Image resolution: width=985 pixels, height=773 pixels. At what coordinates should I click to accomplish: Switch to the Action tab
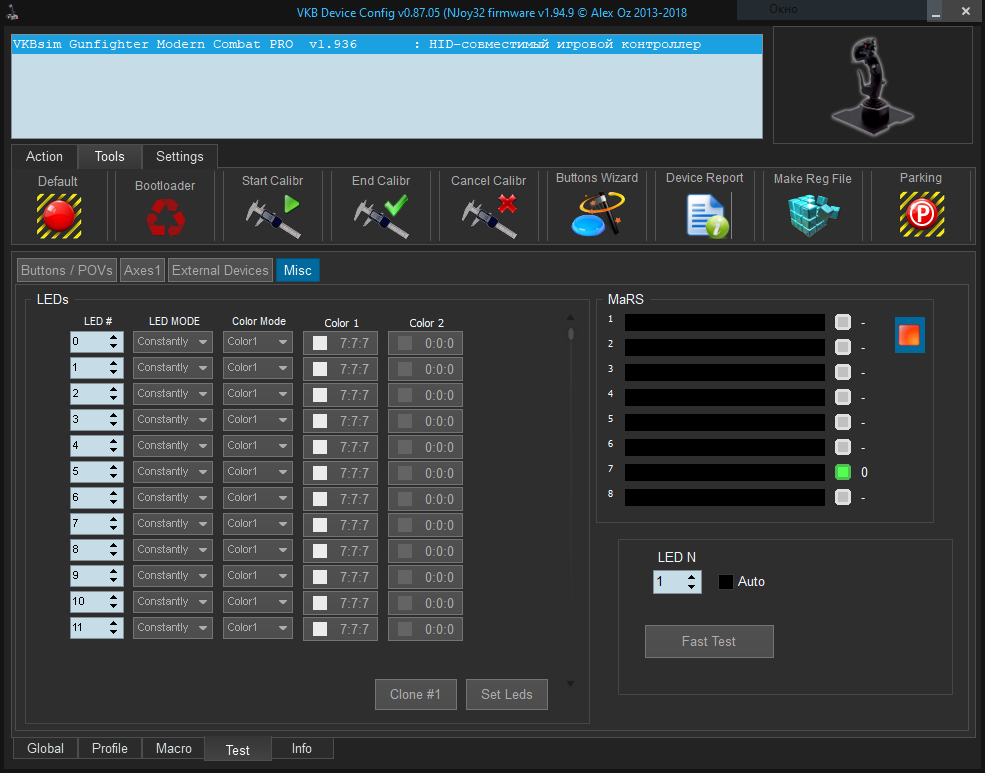click(44, 157)
